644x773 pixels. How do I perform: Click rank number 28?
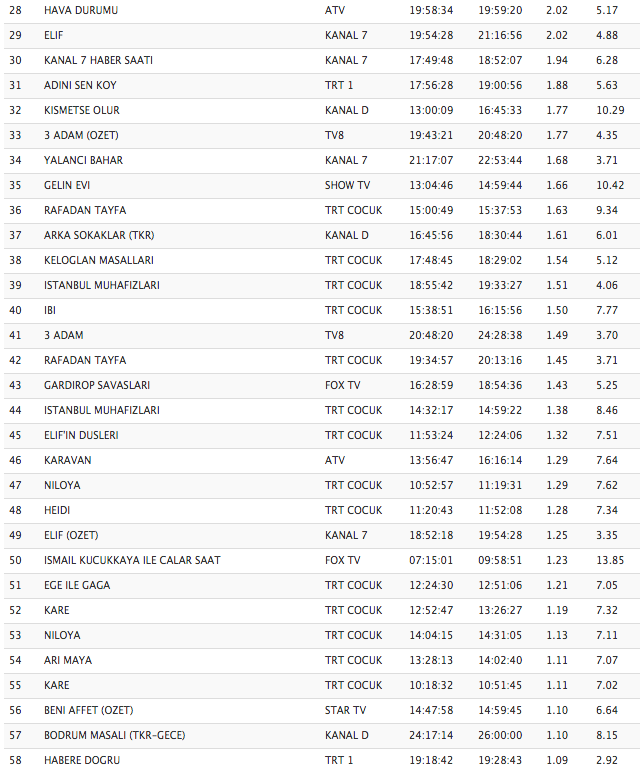(x=15, y=10)
